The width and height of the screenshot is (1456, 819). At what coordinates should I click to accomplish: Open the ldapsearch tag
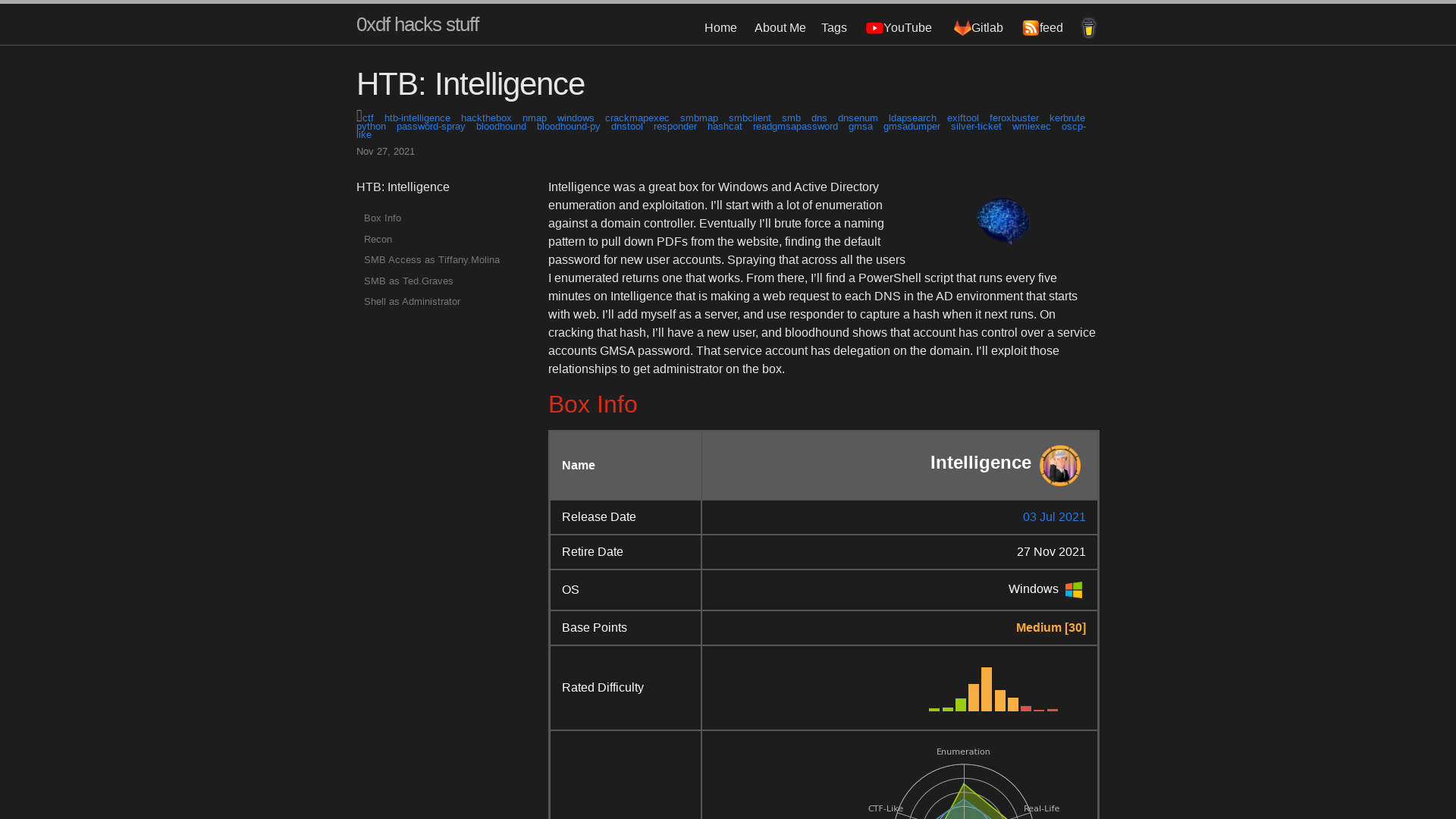912,118
